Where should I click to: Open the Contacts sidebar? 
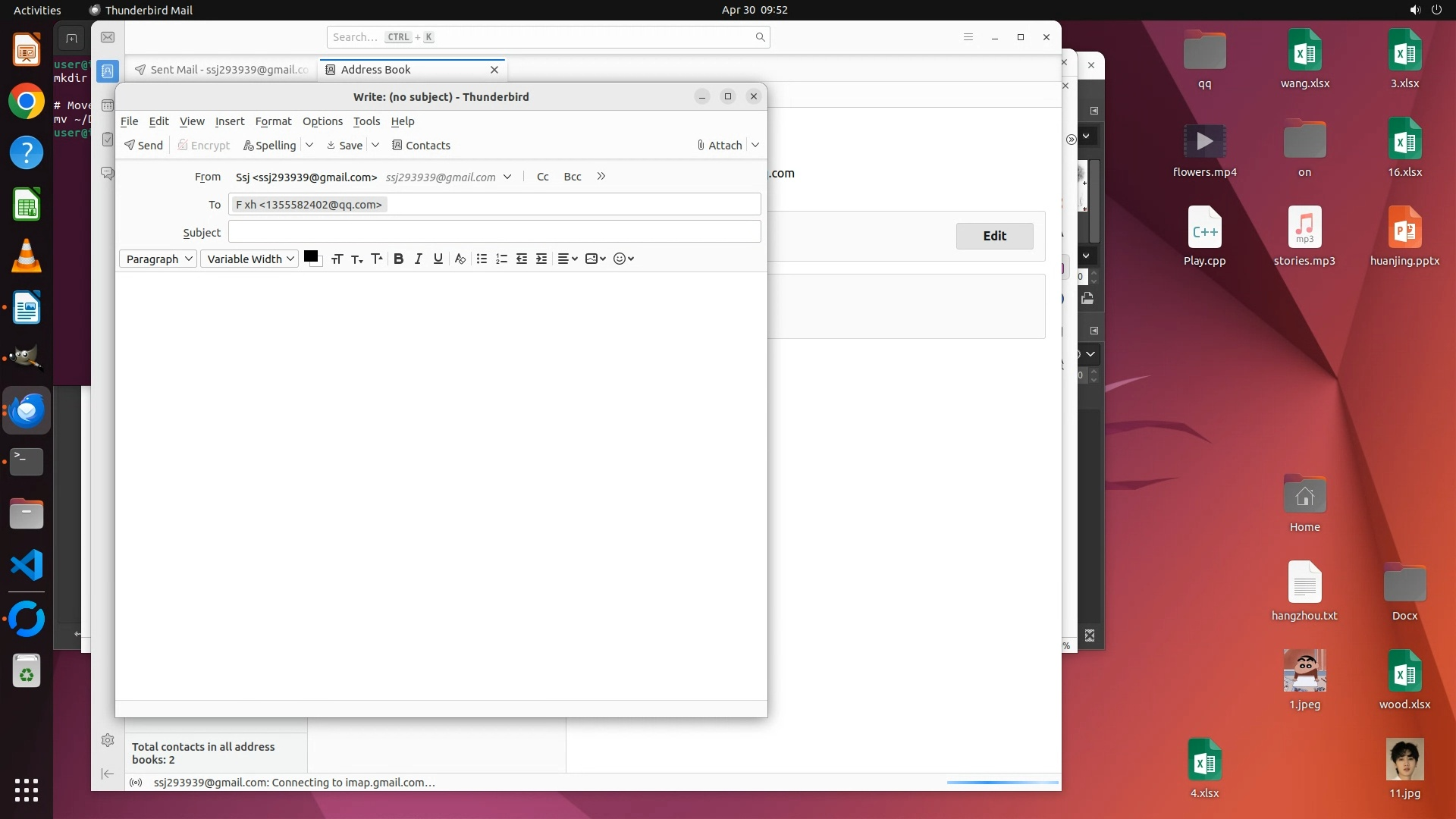pos(421,145)
